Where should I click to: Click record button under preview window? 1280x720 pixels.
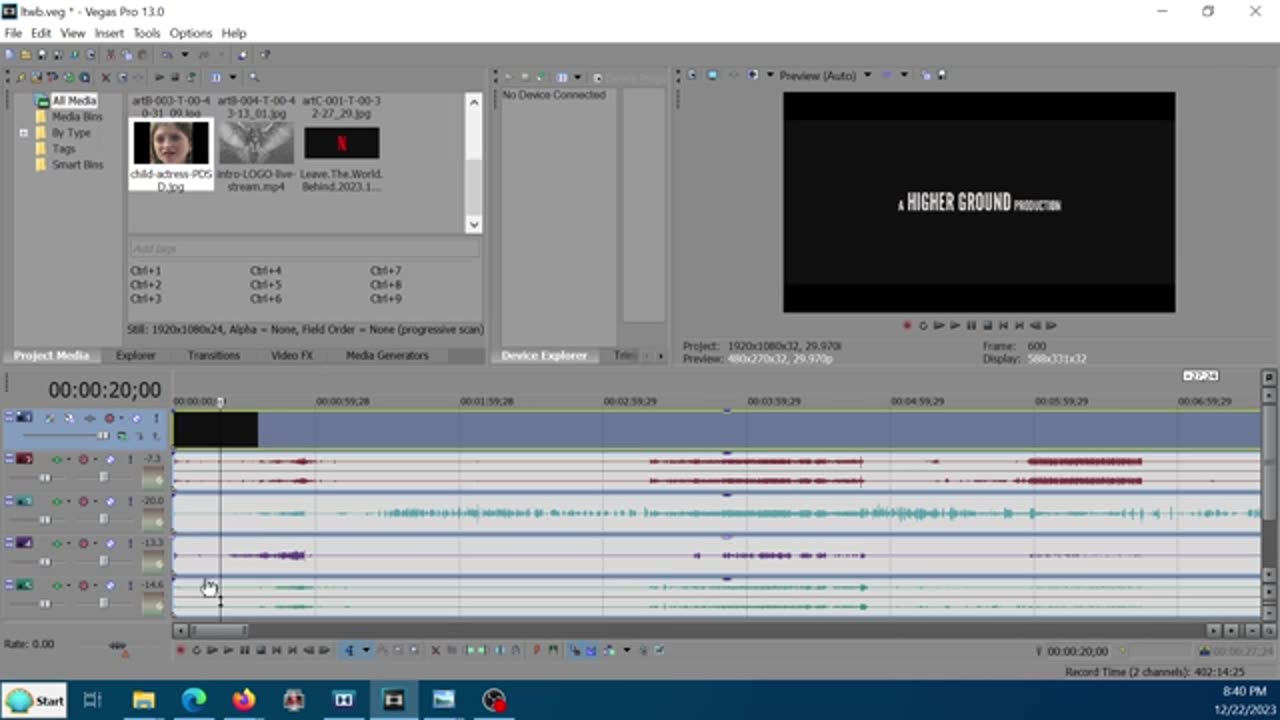point(907,325)
